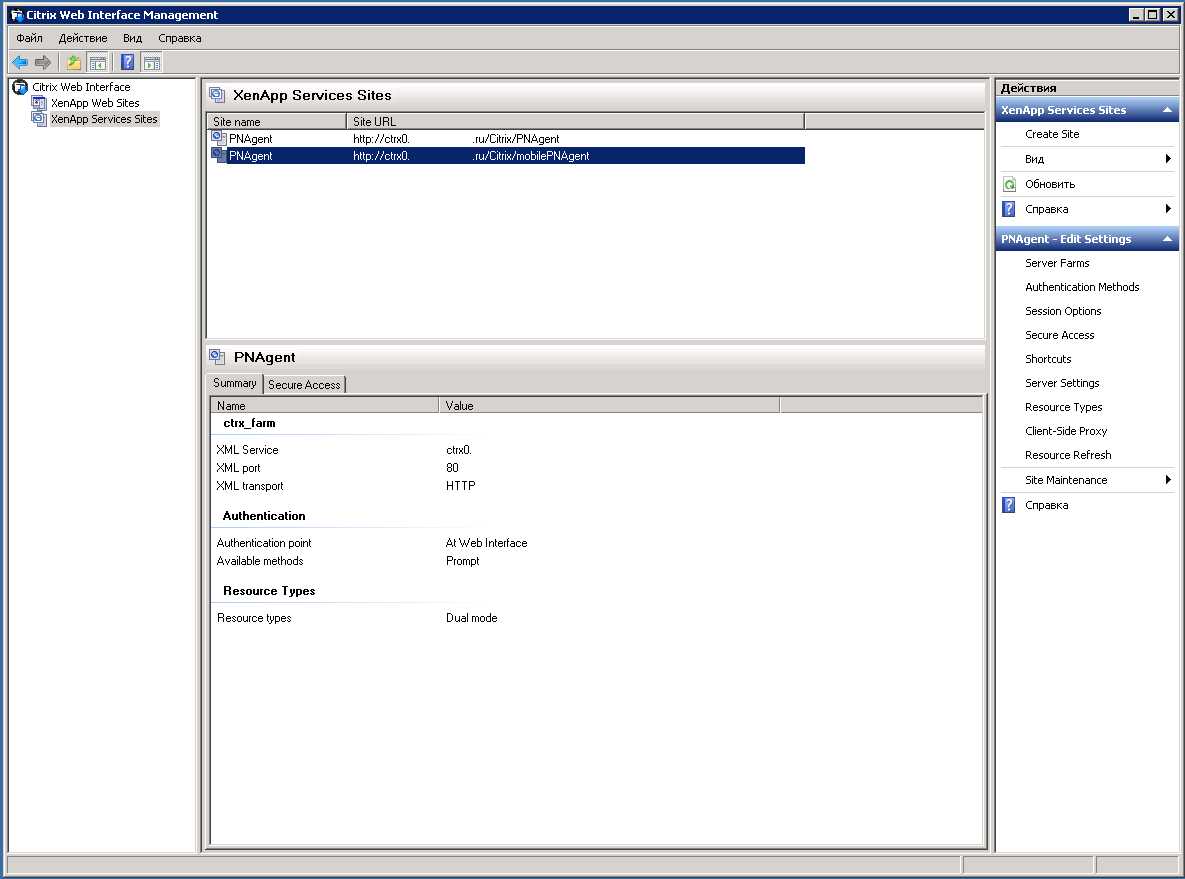The image size is (1185, 879).
Task: Select the XenApp Web Sites tree node
Action: 95,103
